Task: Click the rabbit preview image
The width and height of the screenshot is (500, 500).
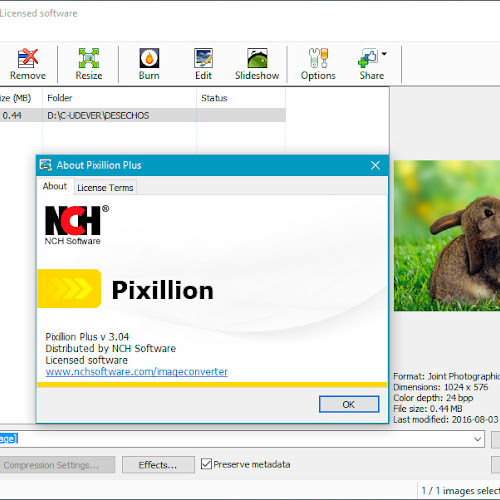Action: point(447,236)
